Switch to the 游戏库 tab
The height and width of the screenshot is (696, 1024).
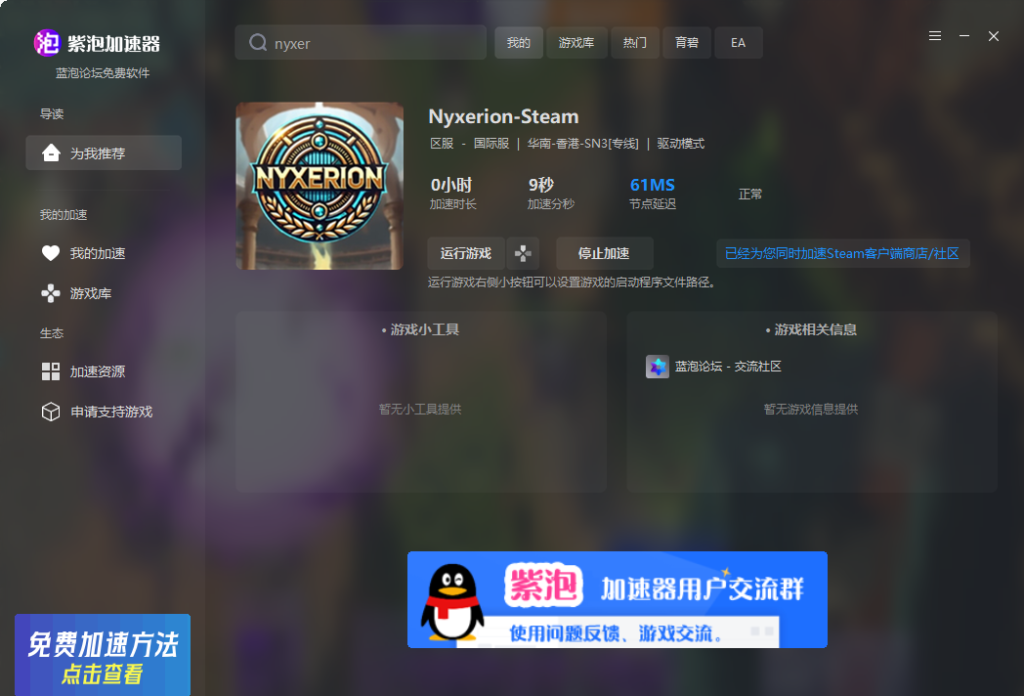tap(577, 42)
